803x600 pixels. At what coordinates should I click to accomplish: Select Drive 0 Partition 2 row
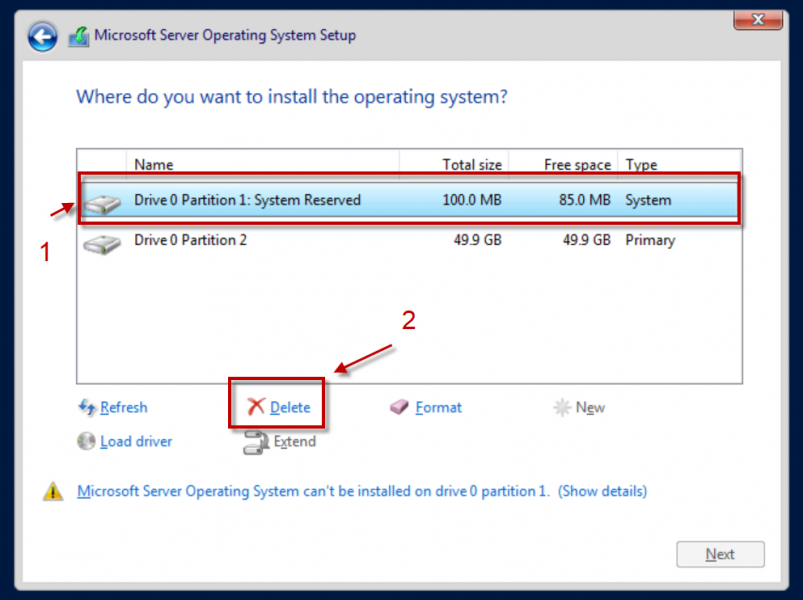409,241
